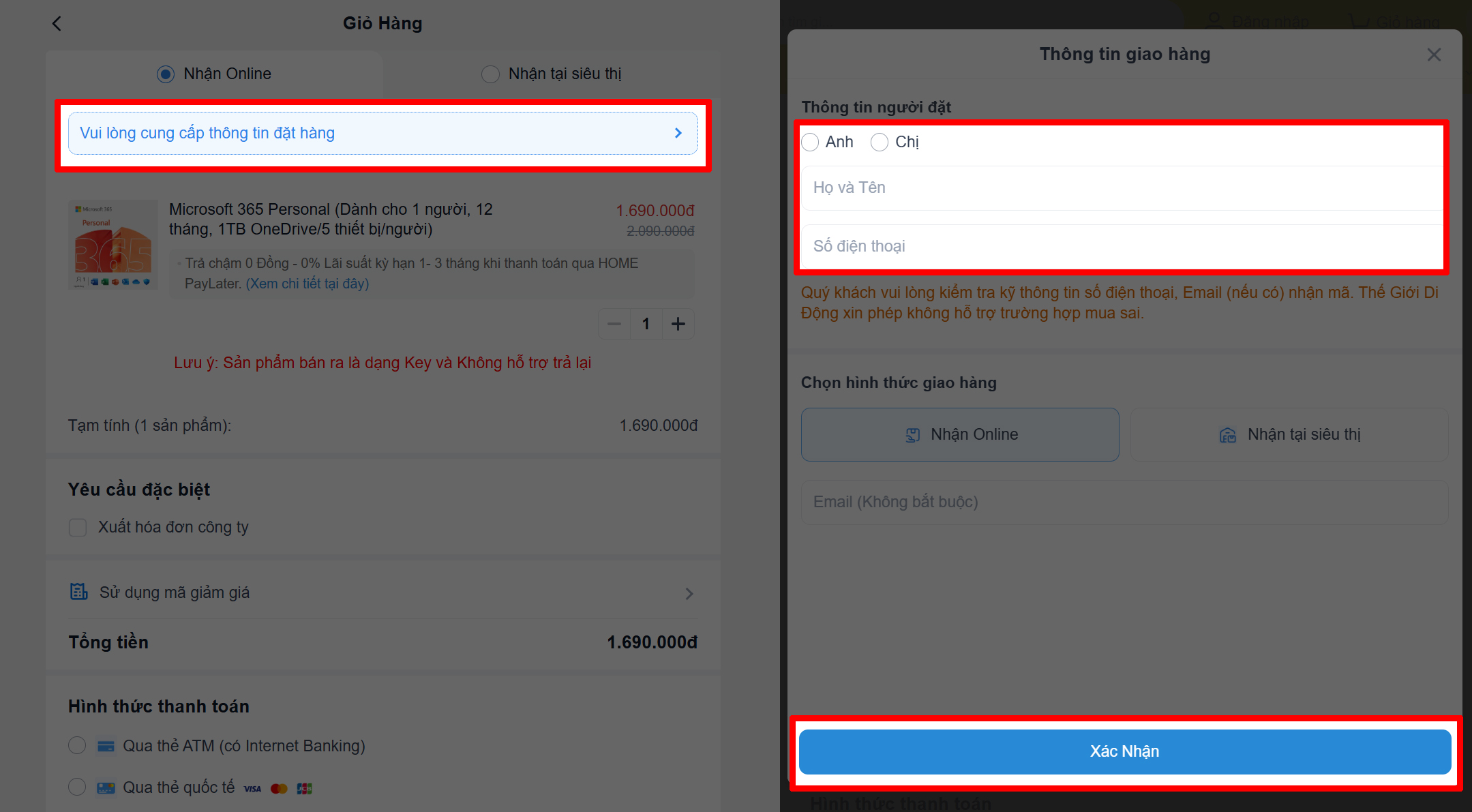The image size is (1472, 812).
Task: Click the minus icon to decrease quantity
Action: point(614,324)
